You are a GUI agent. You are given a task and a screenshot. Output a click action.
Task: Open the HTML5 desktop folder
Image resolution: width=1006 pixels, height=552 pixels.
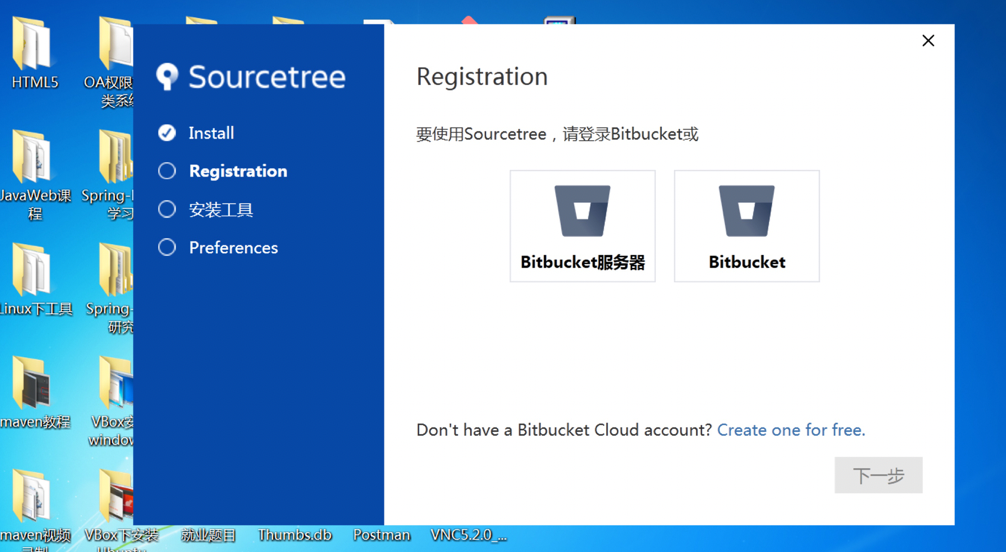tap(33, 53)
